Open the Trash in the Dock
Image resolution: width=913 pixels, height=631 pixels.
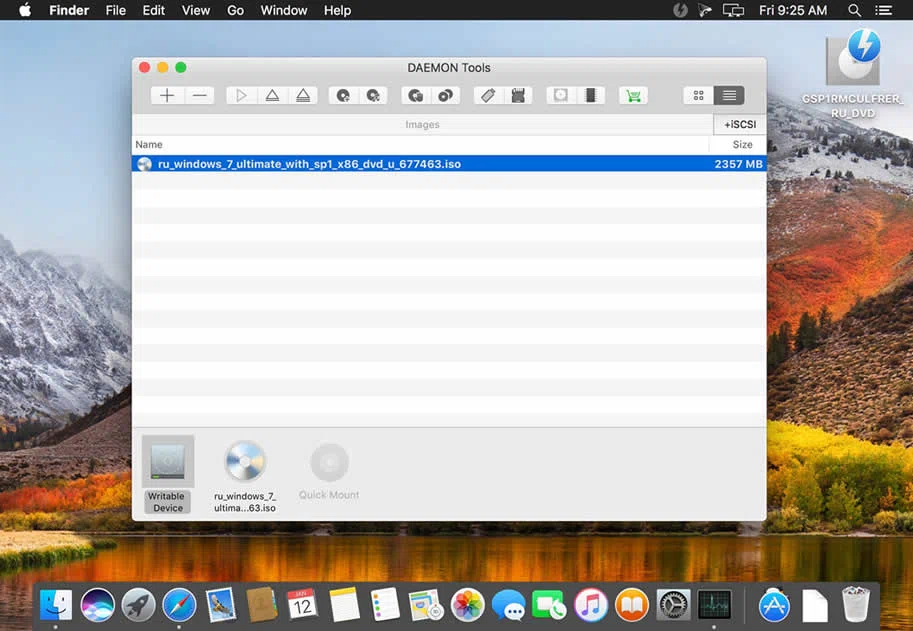pos(855,605)
